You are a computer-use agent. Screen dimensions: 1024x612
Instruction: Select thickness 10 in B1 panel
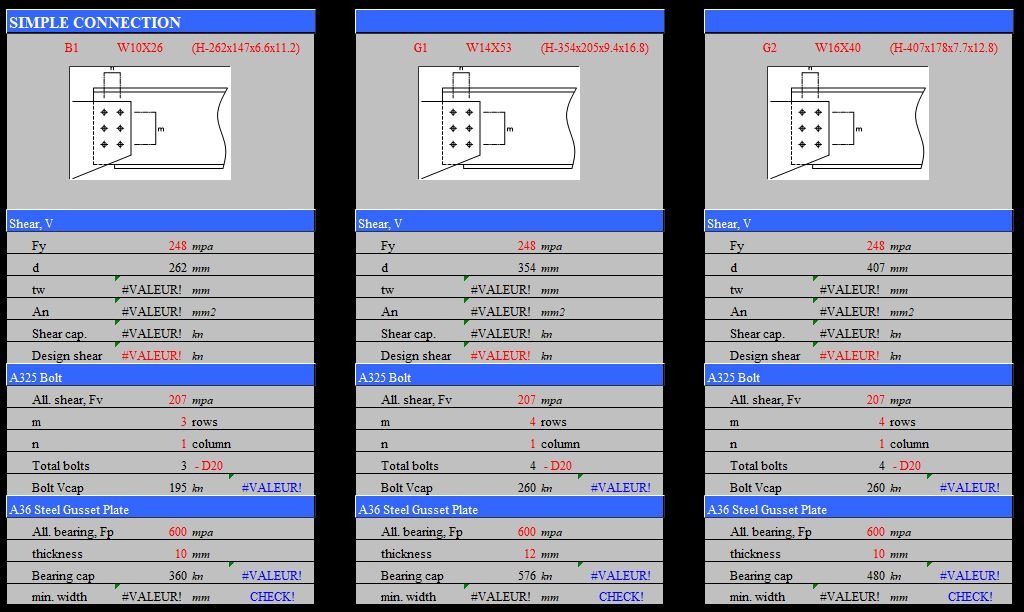click(x=181, y=554)
